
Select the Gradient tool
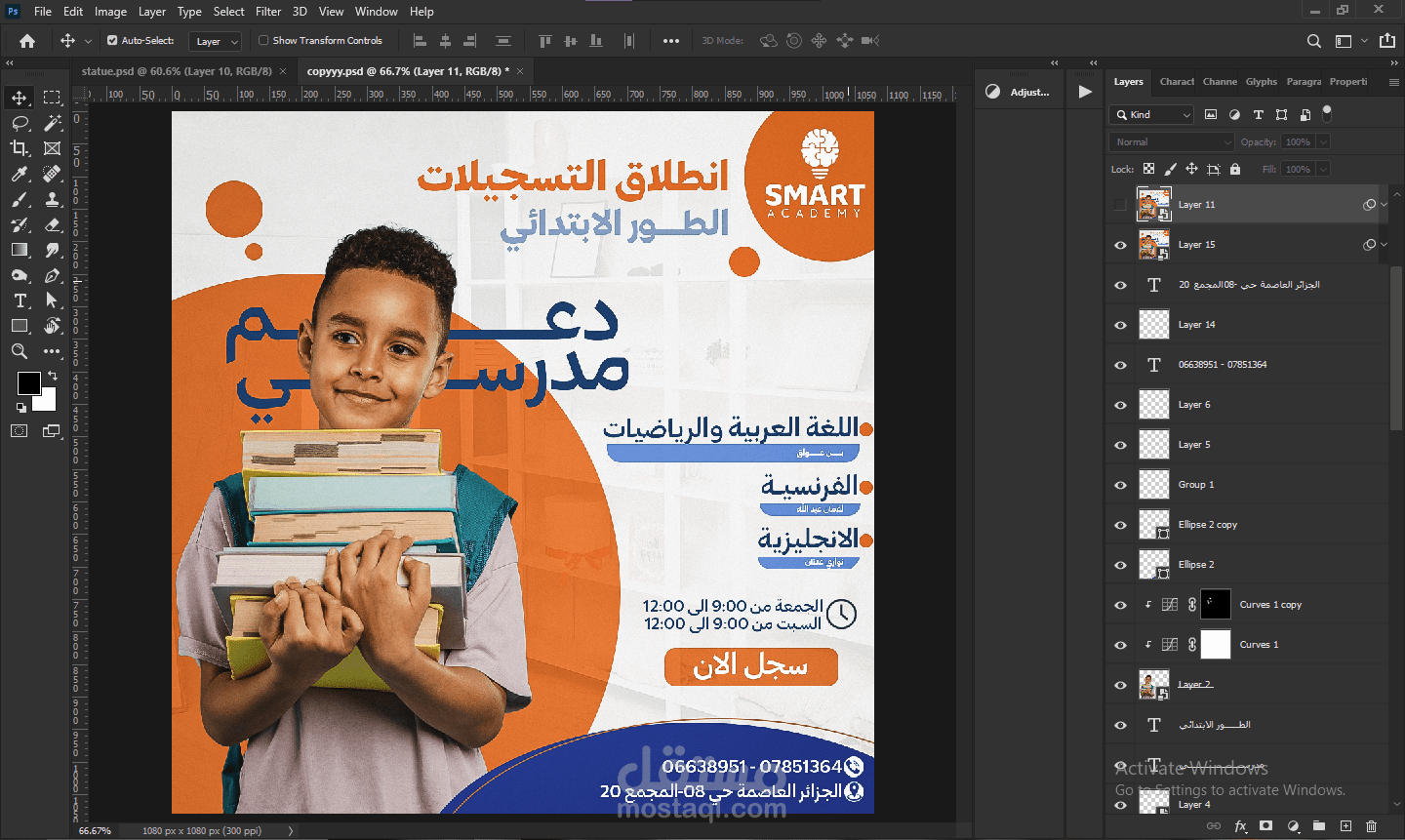click(20, 250)
